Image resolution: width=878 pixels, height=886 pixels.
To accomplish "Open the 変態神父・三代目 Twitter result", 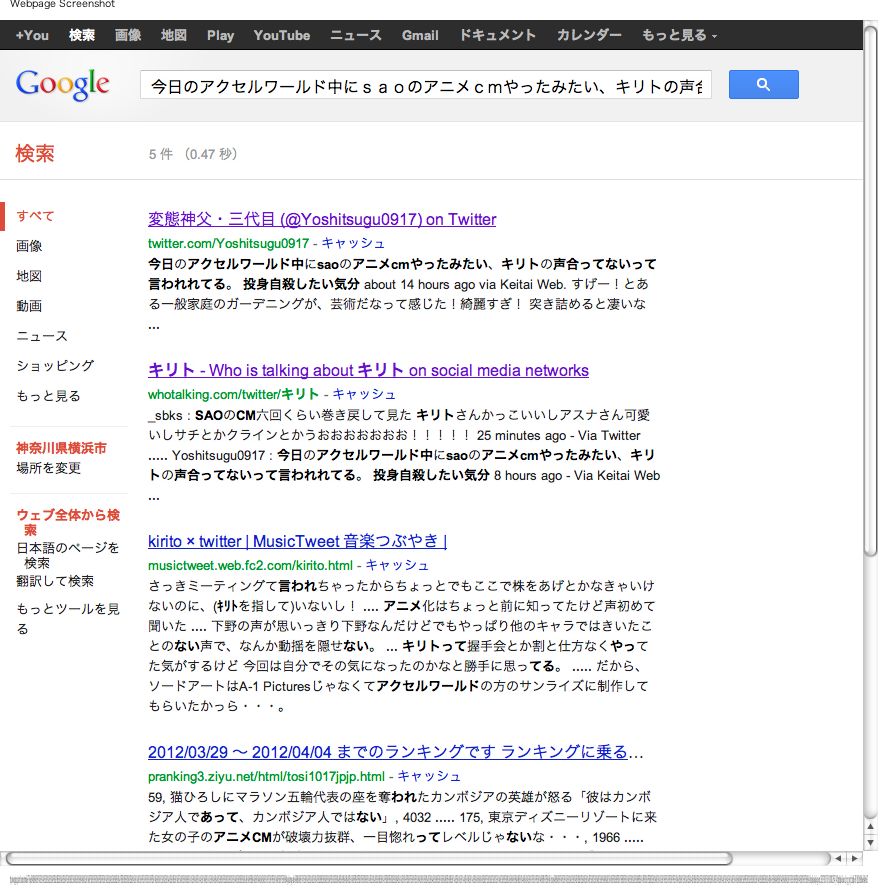I will pyautogui.click(x=322, y=219).
